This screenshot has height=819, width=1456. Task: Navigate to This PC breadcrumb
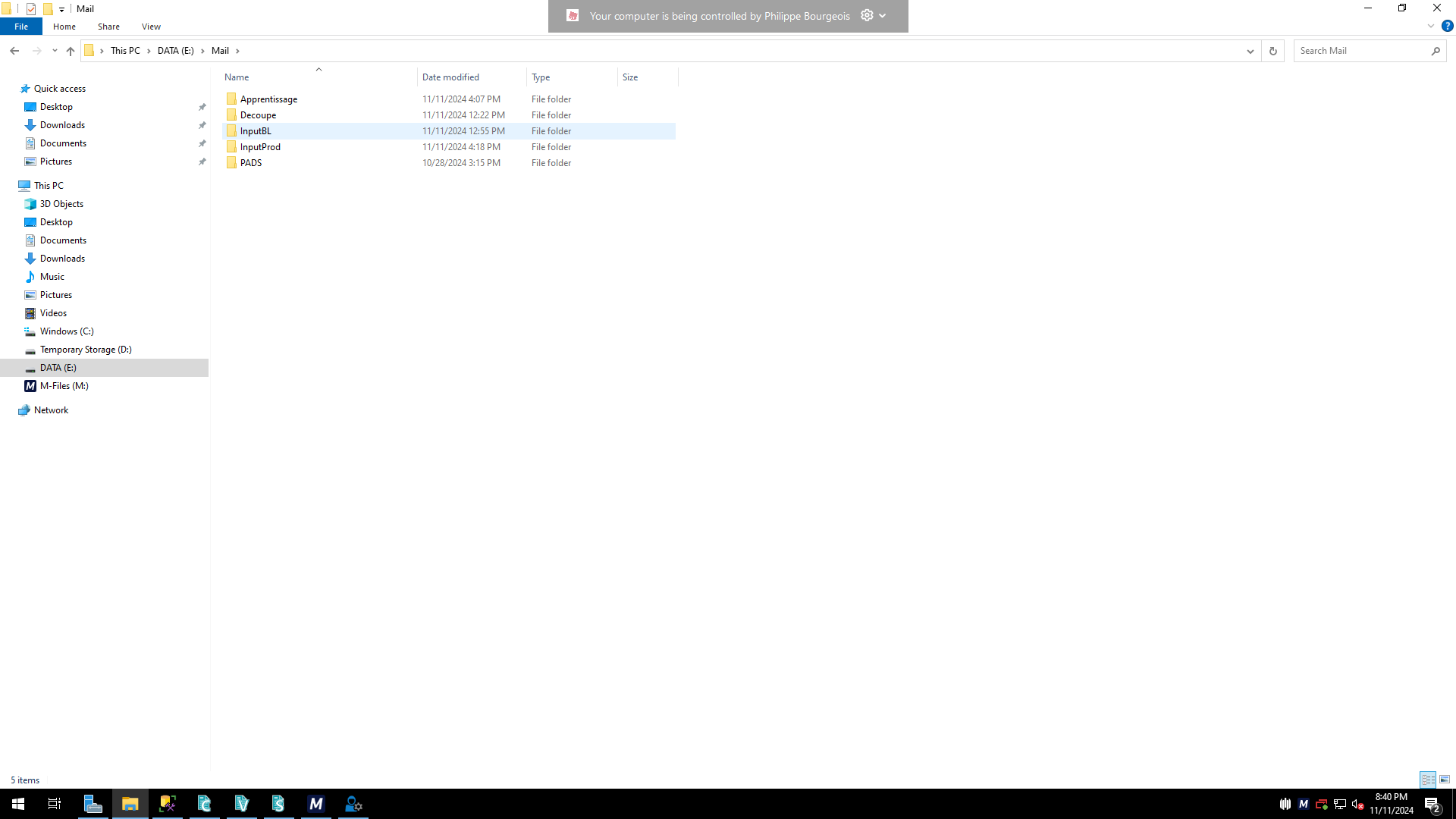tap(125, 51)
